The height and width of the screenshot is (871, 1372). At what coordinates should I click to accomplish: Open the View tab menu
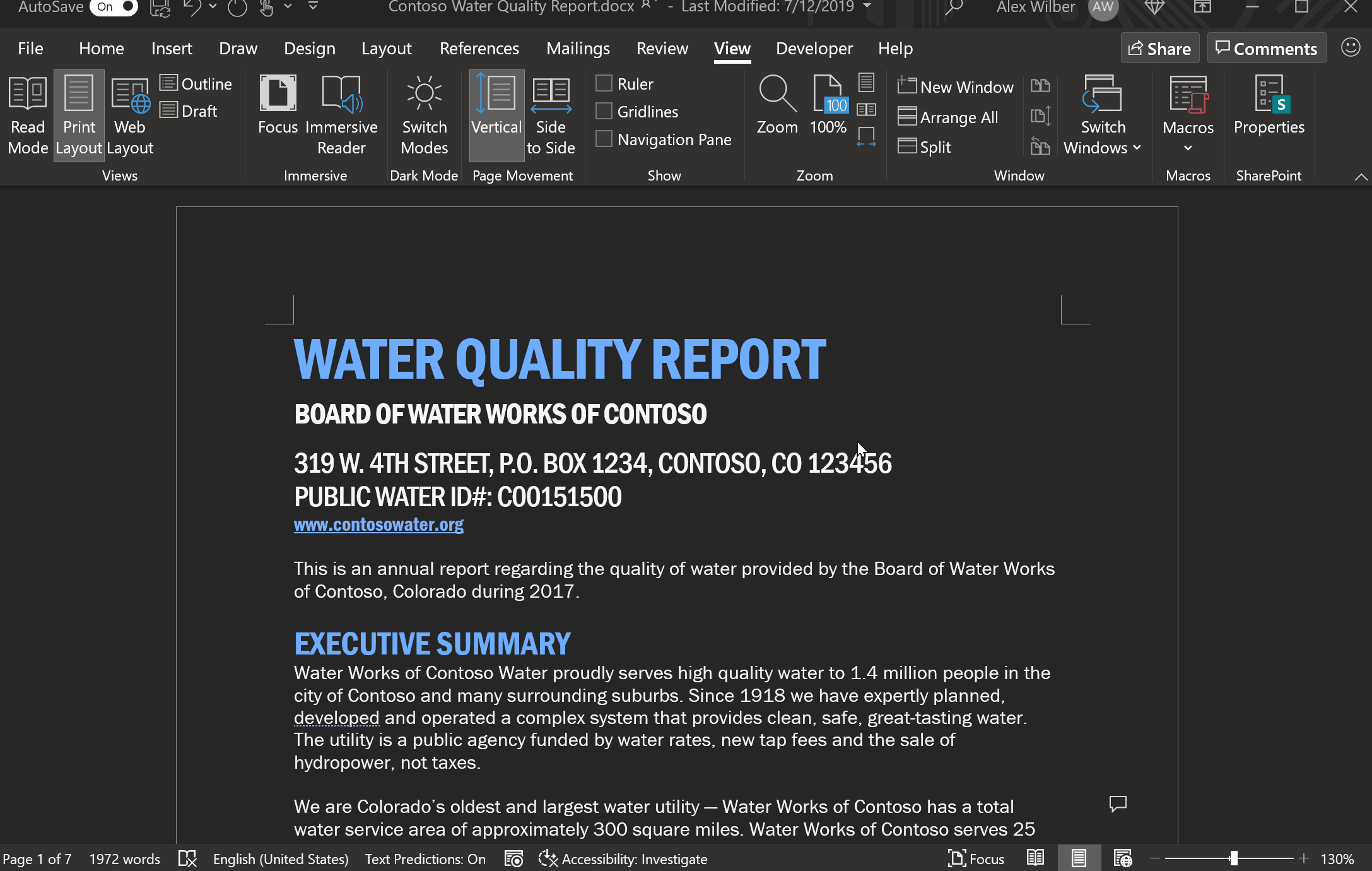(732, 48)
